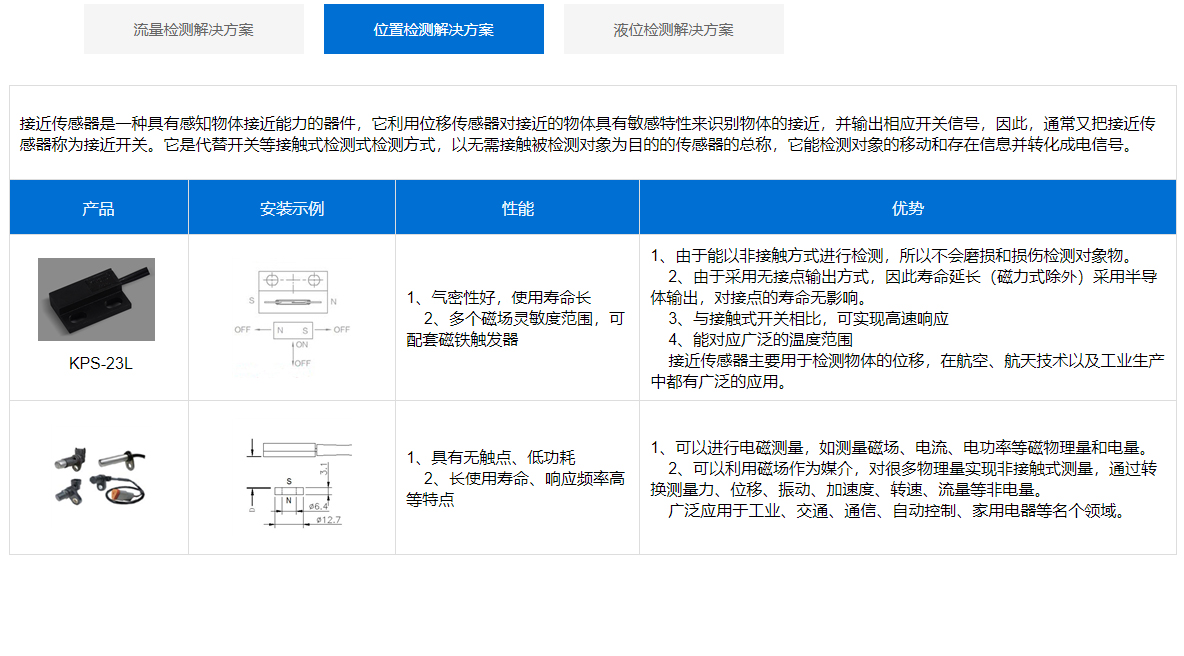
Task: Click the 性能 column header
Action: (517, 208)
